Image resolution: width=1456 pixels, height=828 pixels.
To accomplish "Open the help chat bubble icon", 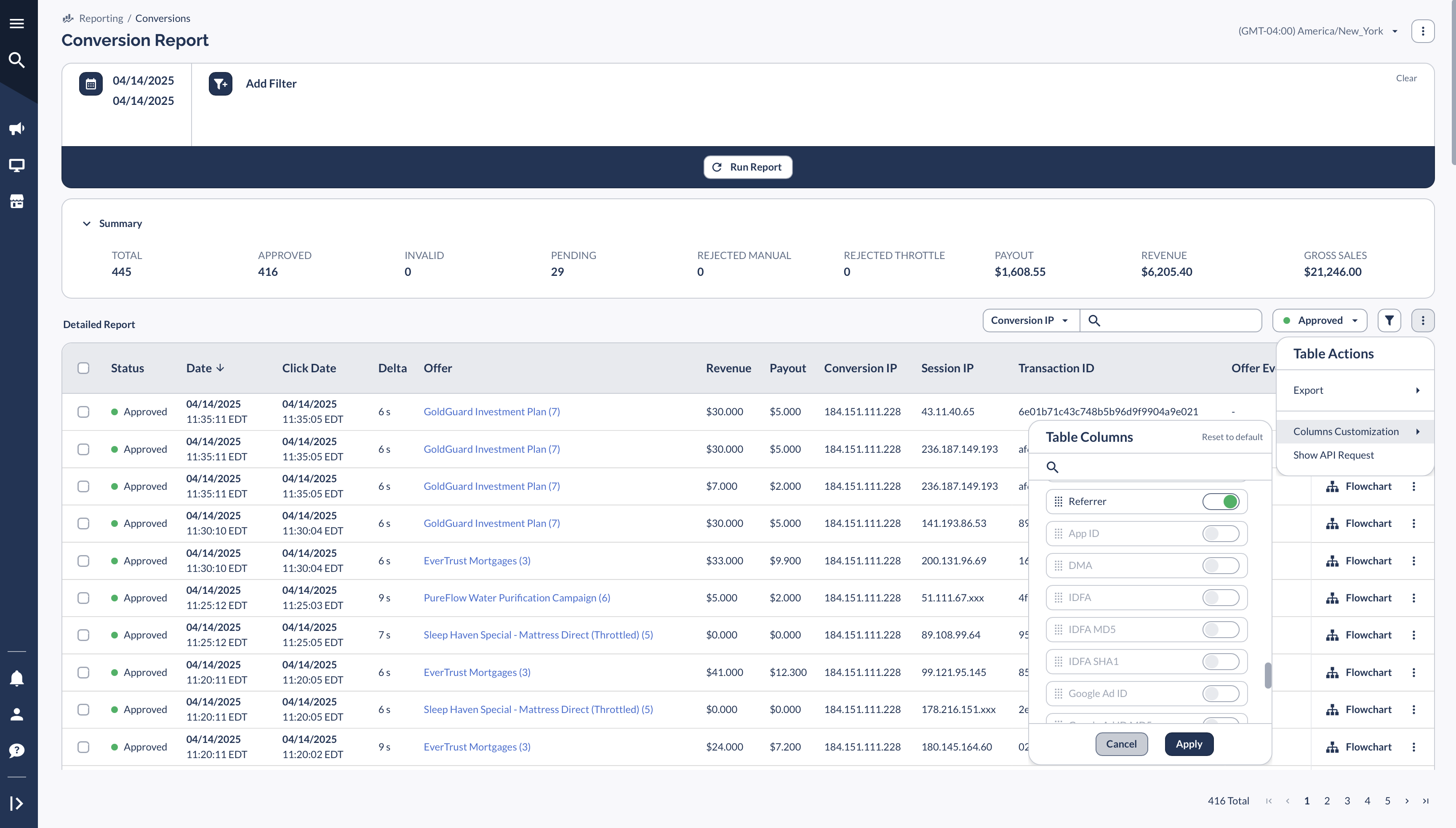I will [x=17, y=751].
